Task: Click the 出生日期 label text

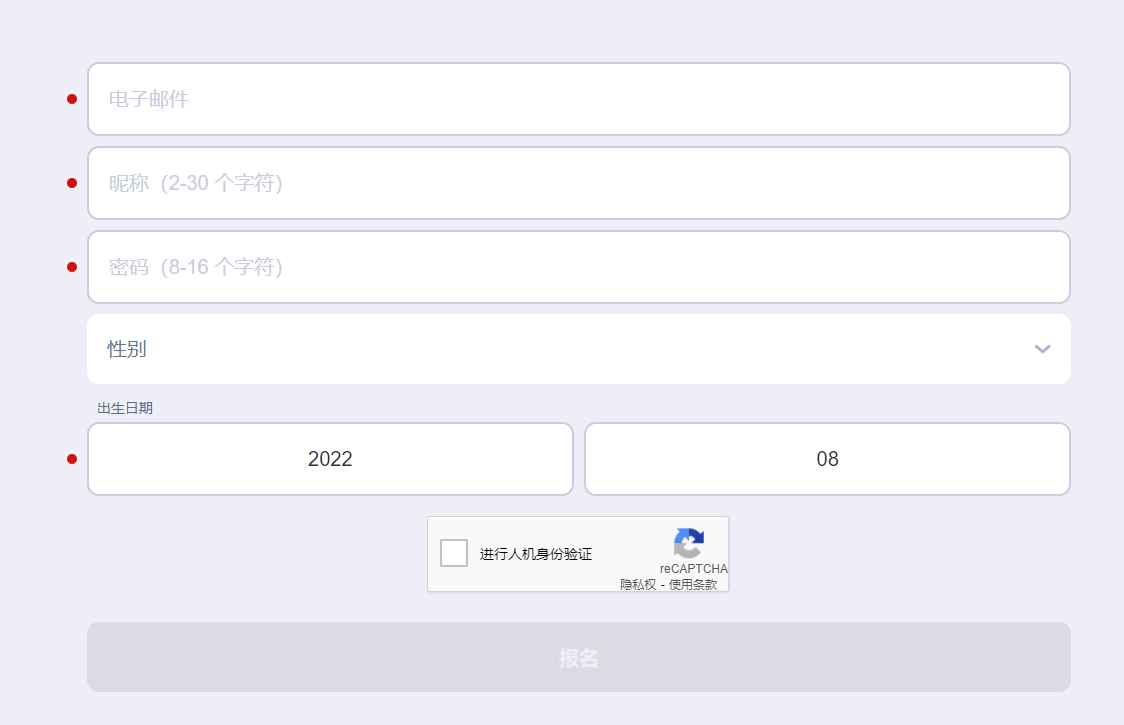Action: coord(125,408)
